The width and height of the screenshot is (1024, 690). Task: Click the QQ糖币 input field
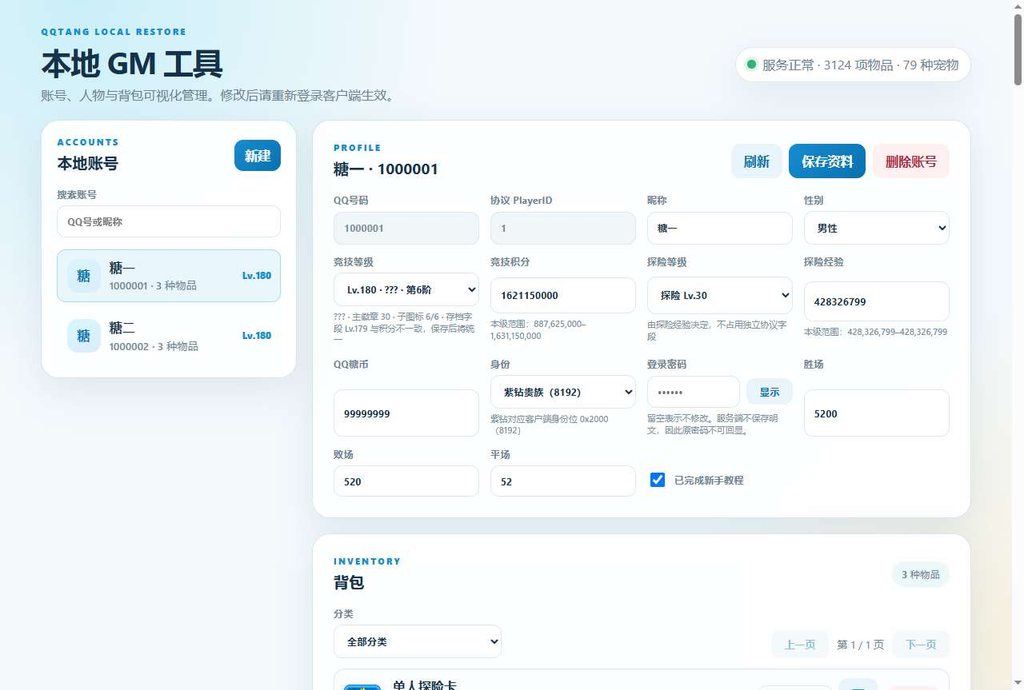[406, 413]
